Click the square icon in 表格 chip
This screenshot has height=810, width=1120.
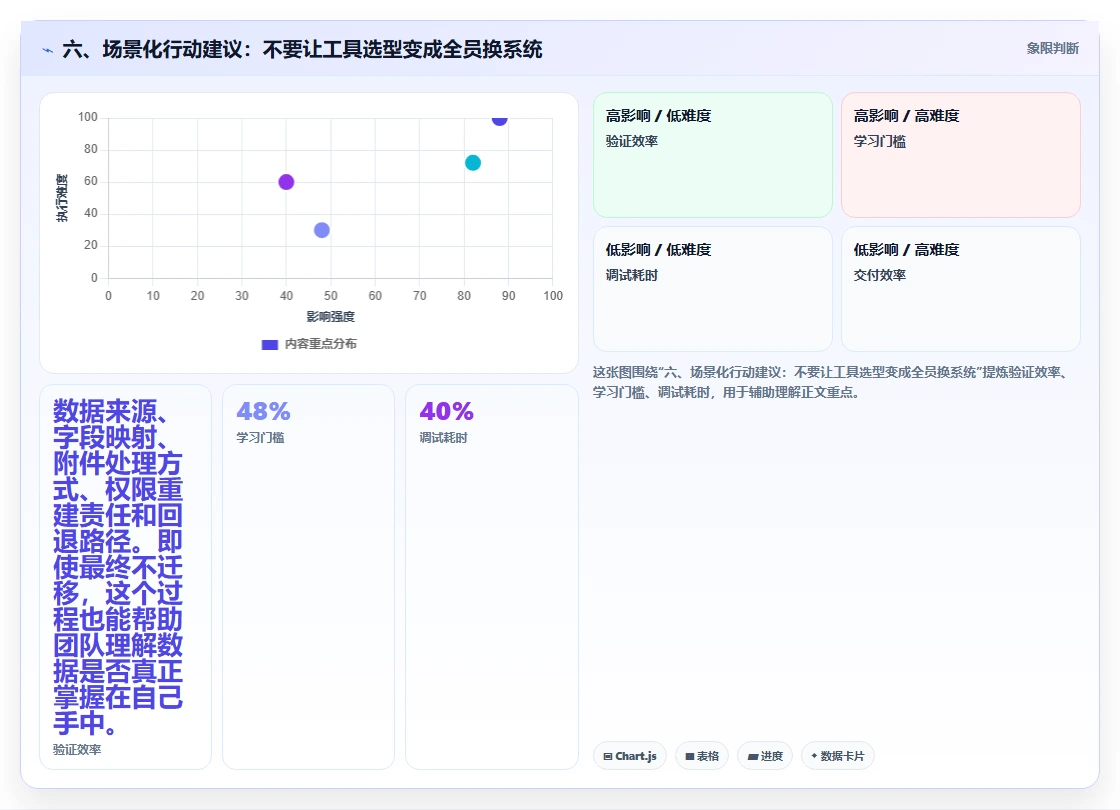[x=689, y=756]
